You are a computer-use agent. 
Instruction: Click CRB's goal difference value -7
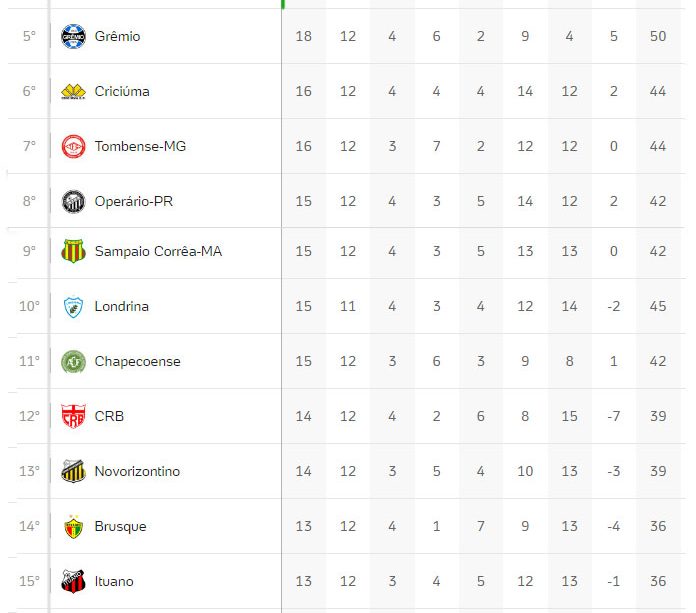tap(614, 416)
